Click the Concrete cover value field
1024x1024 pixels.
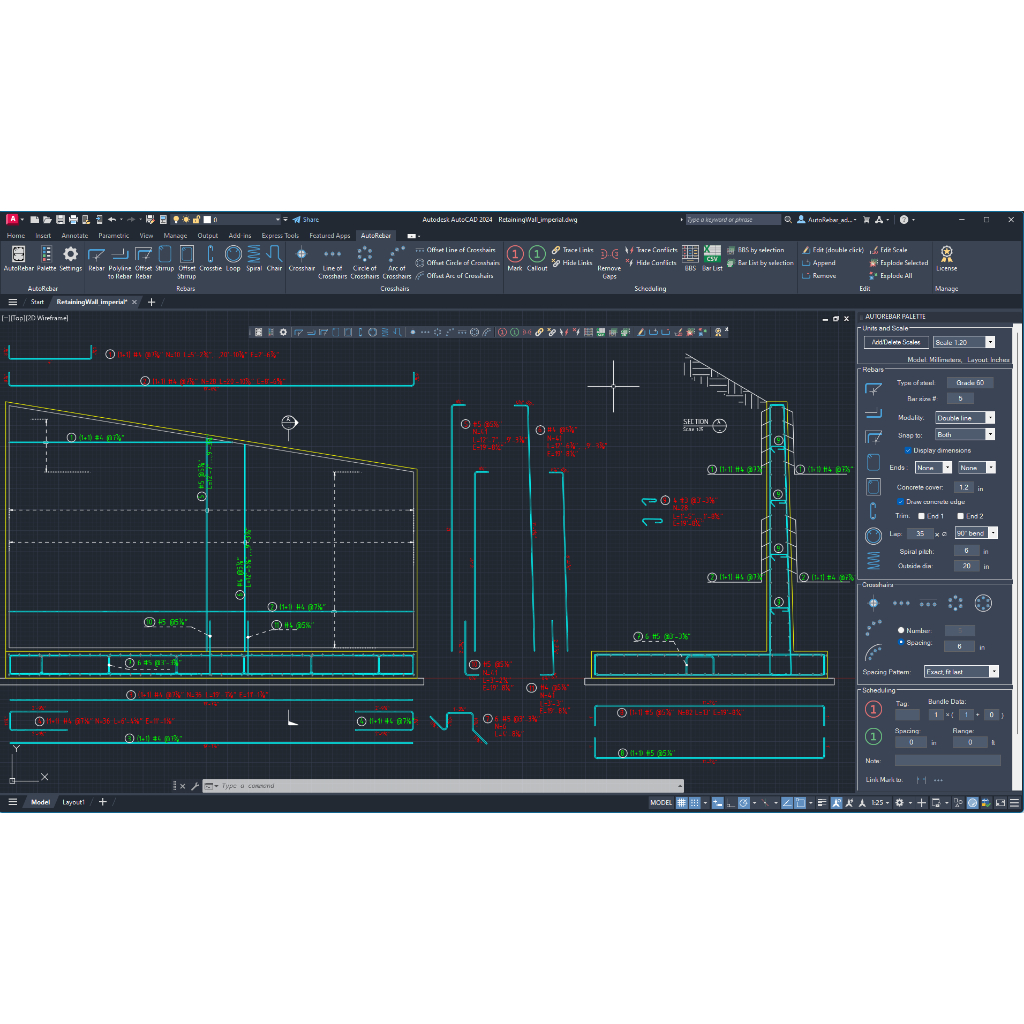[963, 487]
